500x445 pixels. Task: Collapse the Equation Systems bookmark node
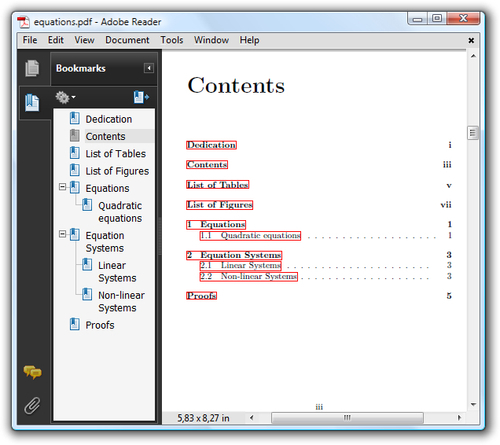(62, 234)
